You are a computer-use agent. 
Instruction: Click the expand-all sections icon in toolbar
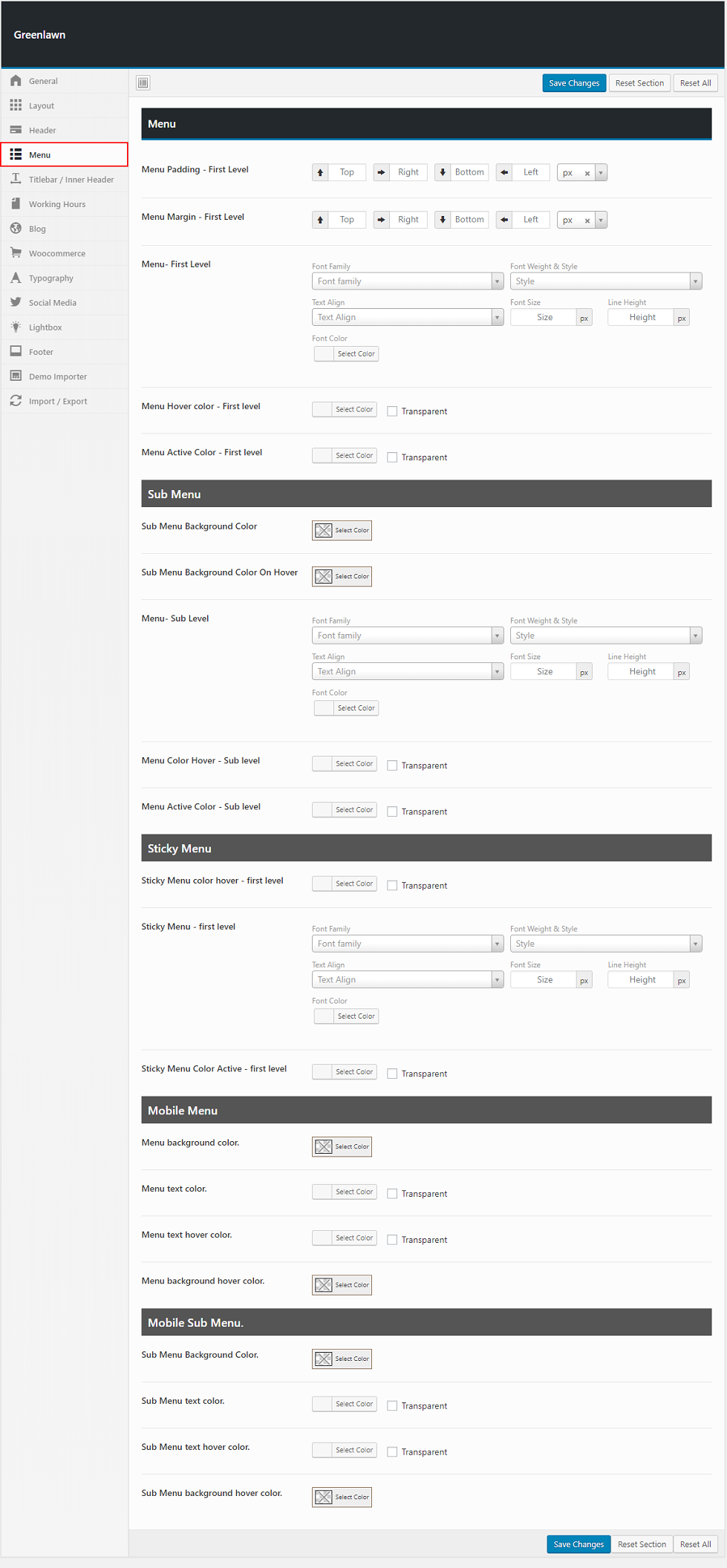(x=143, y=82)
